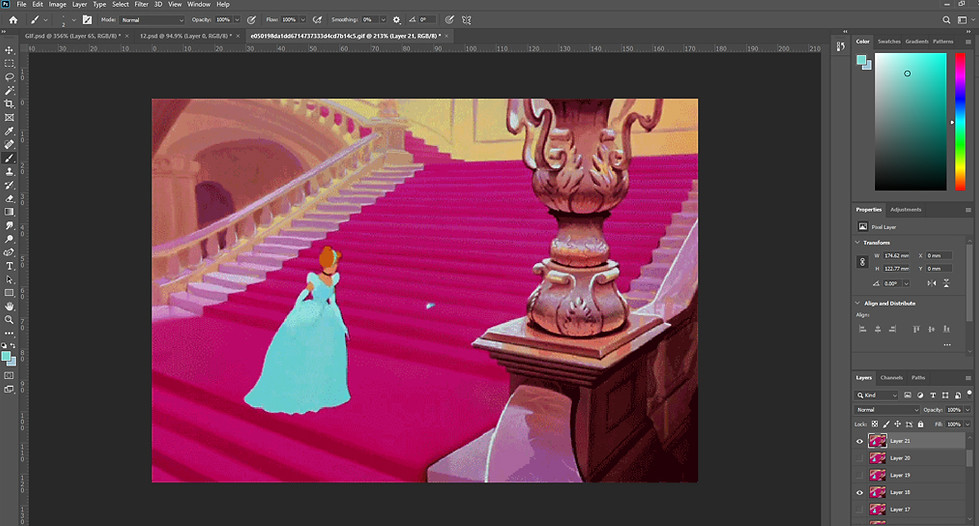Open the Select menu

[121, 4]
